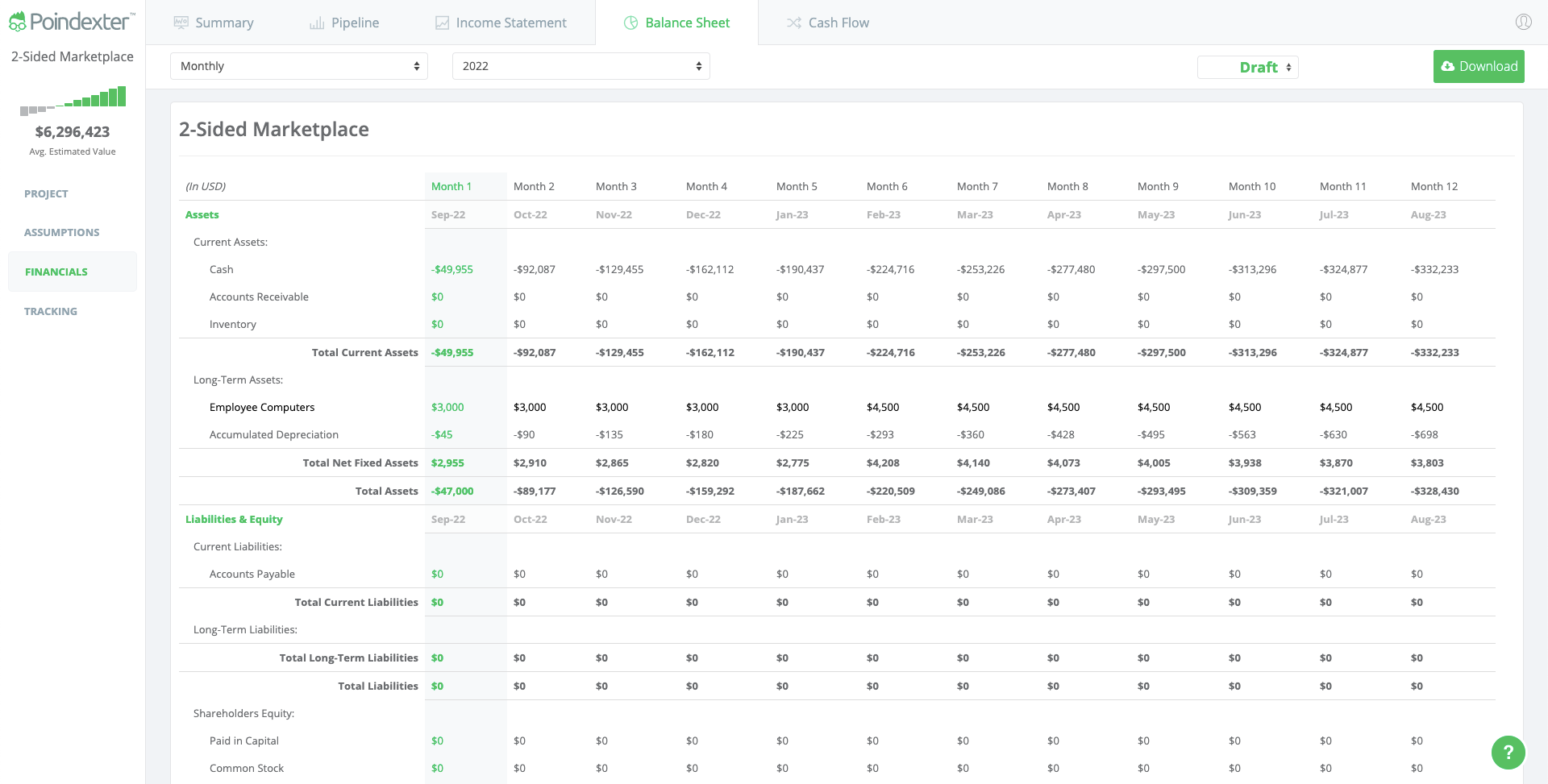The image size is (1548, 784).
Task: Click Month 10 Total Assets value -$309,359
Action: 1253,491
